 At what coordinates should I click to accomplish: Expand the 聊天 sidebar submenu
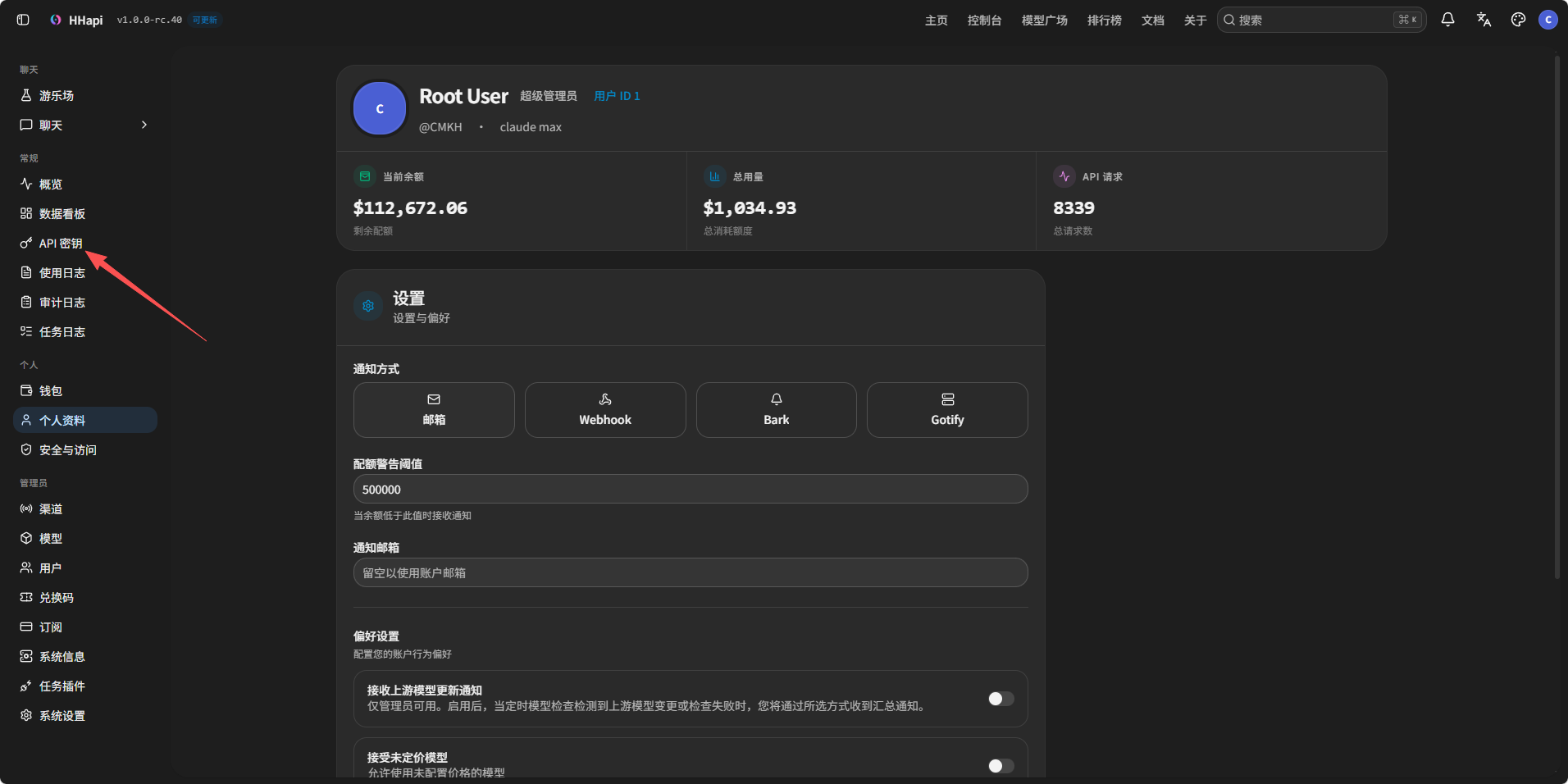point(85,125)
